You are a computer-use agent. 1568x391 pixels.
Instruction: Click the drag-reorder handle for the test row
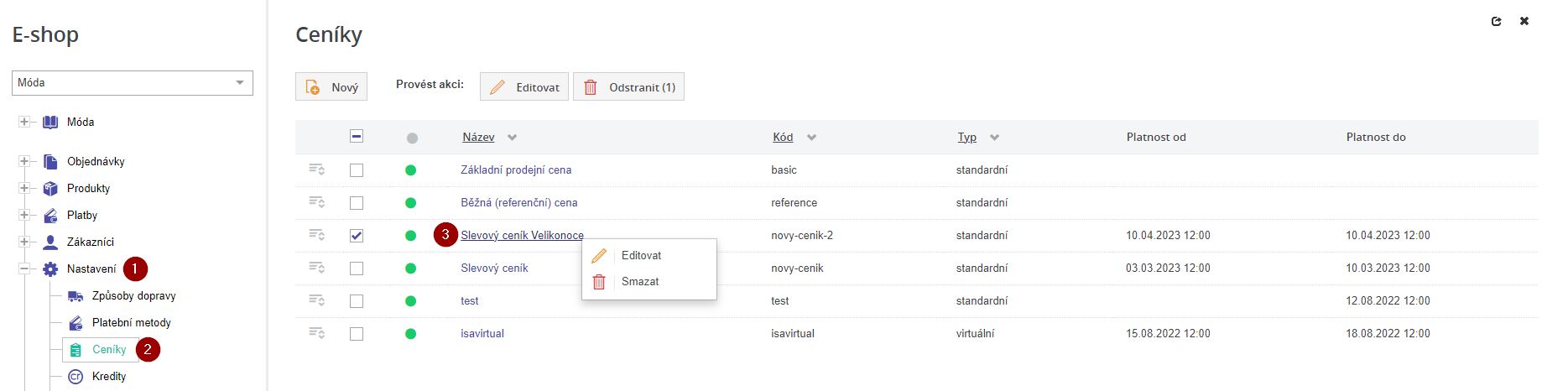tap(316, 300)
